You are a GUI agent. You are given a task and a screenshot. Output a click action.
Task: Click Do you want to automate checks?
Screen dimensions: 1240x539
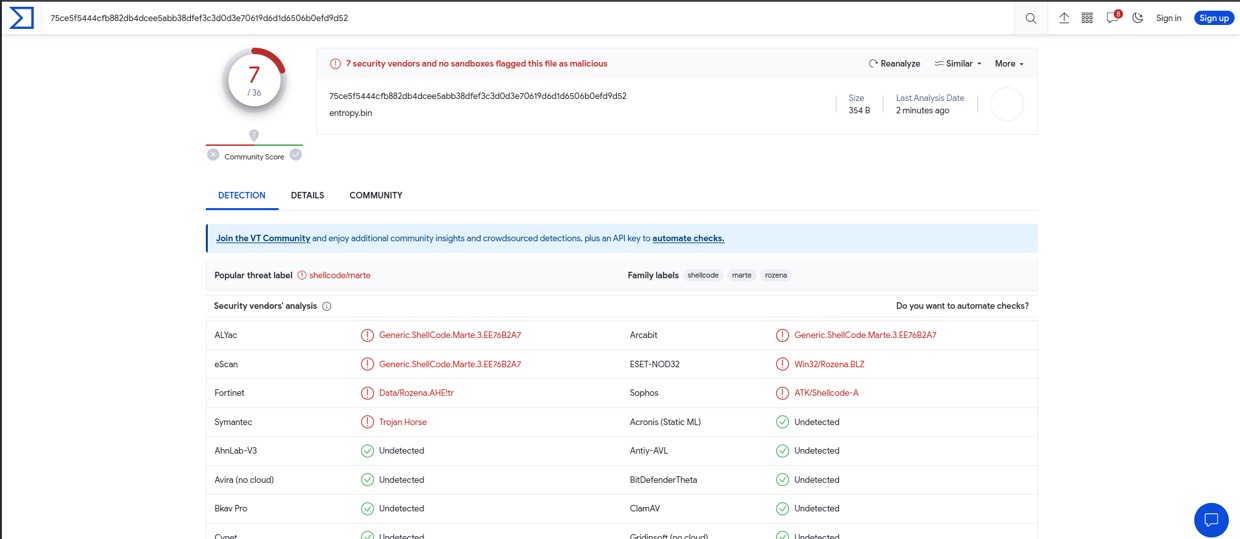point(962,306)
